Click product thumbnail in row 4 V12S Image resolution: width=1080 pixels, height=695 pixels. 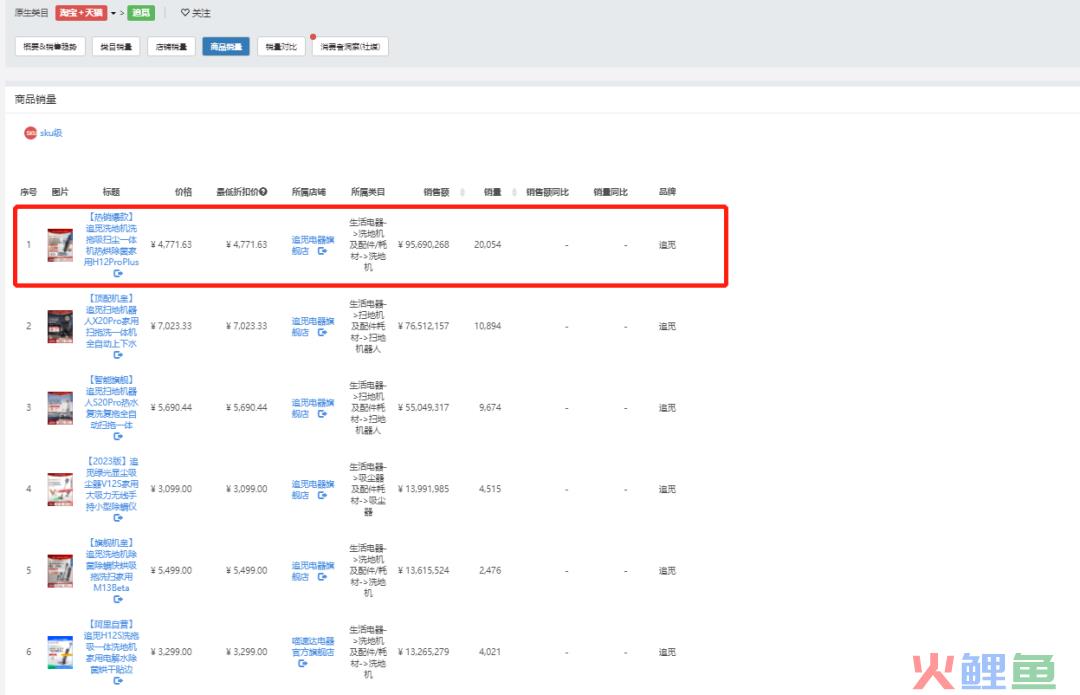click(x=60, y=489)
